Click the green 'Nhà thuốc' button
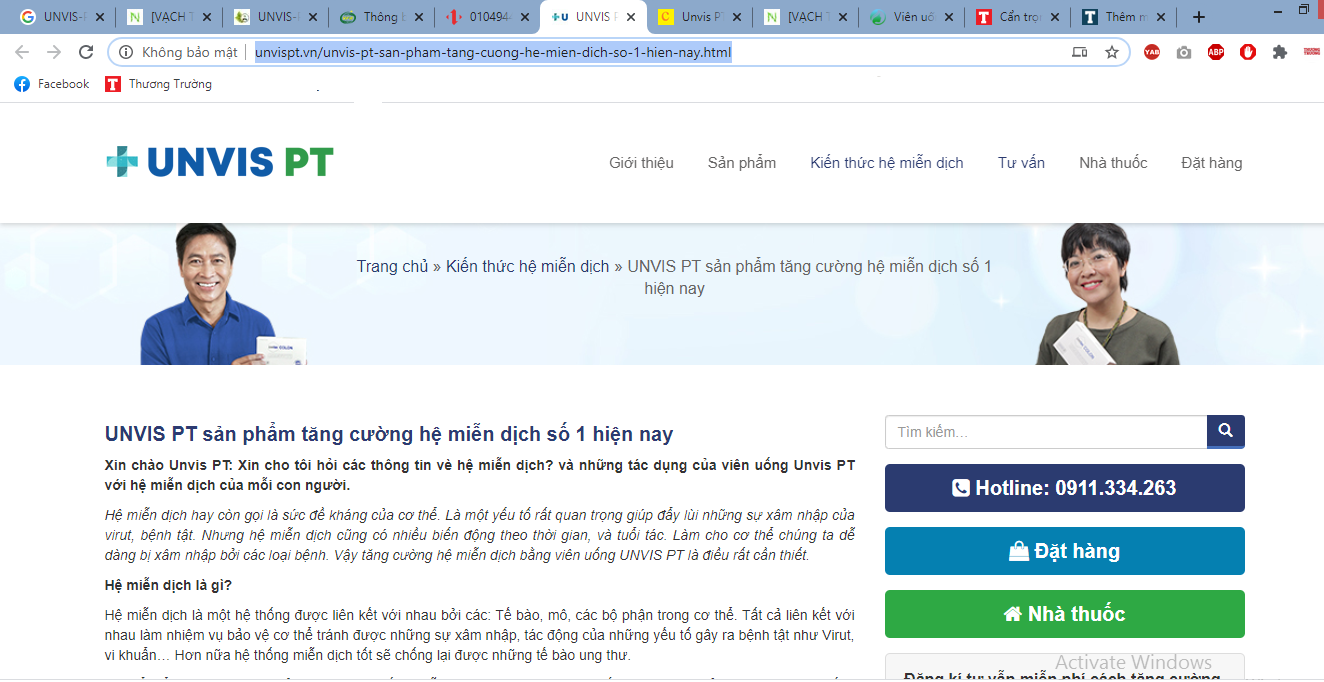Viewport: 1324px width, 682px height. pos(1064,614)
